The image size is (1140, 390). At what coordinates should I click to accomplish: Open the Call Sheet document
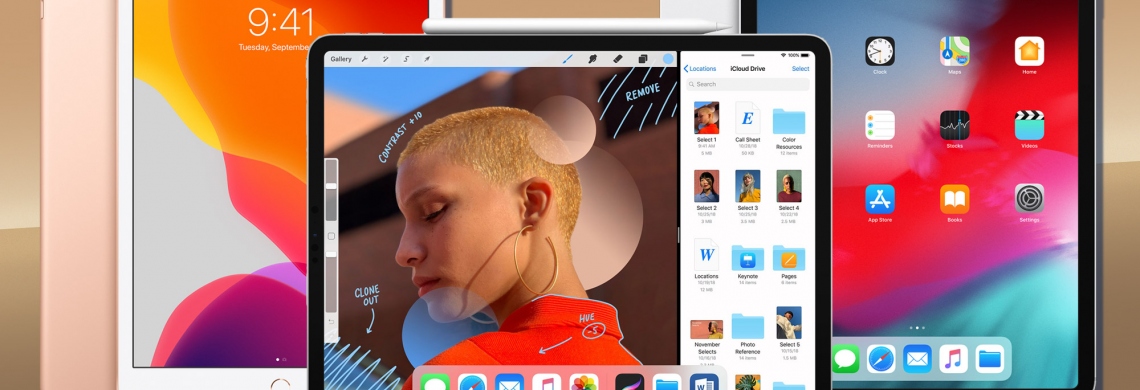point(747,128)
